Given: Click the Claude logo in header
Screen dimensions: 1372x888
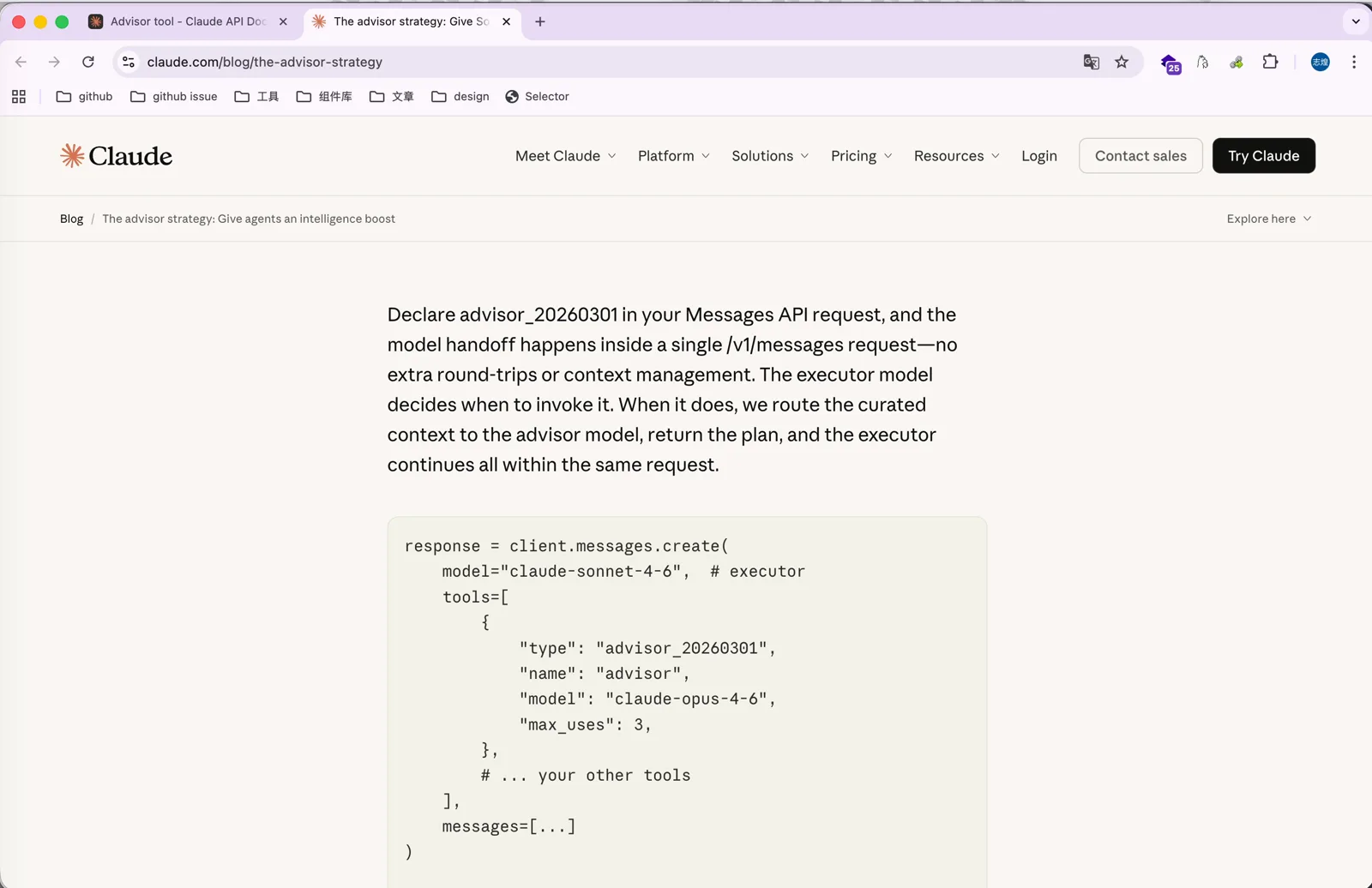Looking at the screenshot, I should tap(117, 156).
